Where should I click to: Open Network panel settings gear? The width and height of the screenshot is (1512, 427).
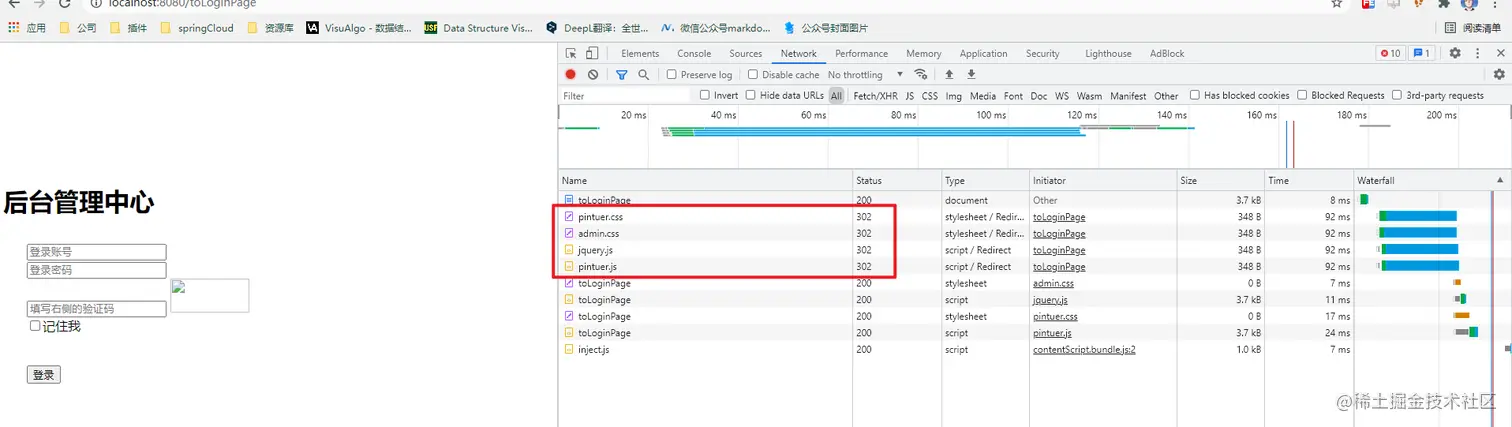coord(1499,75)
